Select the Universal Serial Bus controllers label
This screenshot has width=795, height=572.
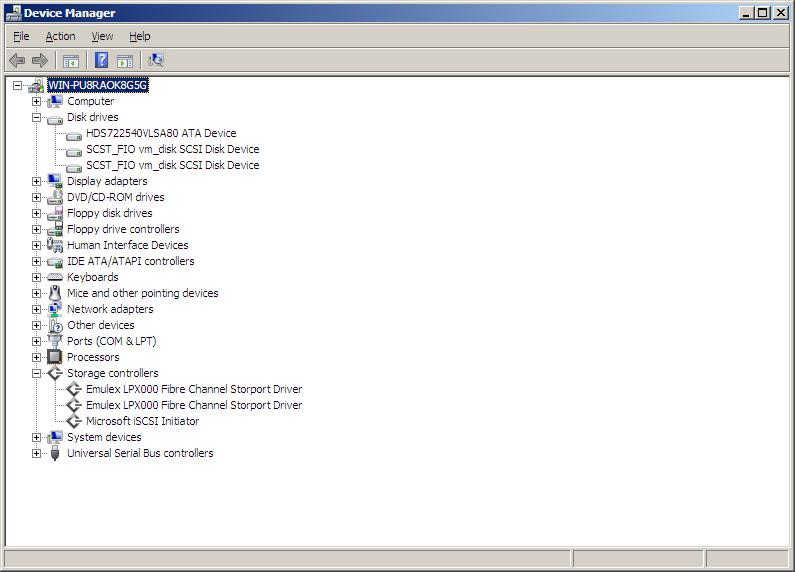[140, 453]
